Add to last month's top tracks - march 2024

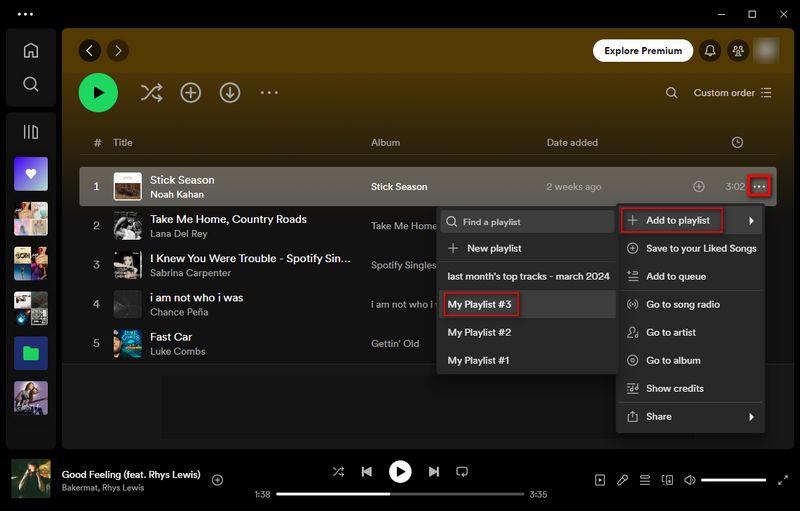527,276
